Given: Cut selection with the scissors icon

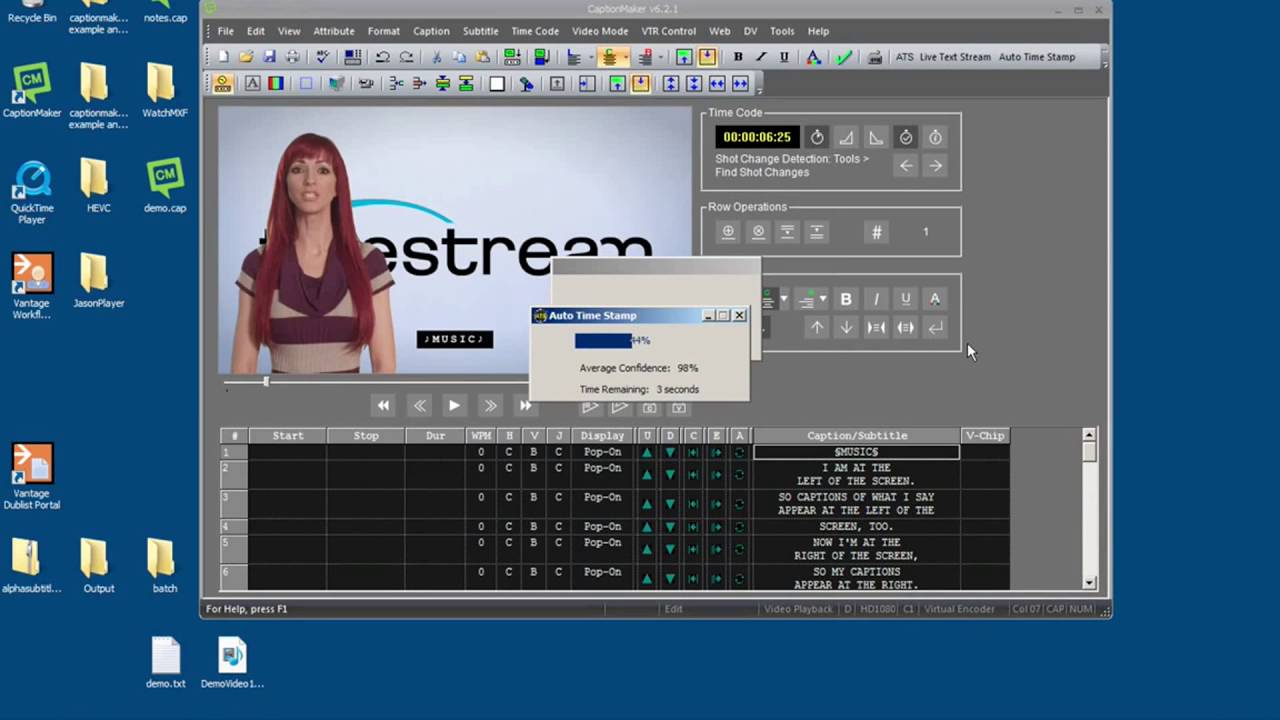Looking at the screenshot, I should (437, 57).
